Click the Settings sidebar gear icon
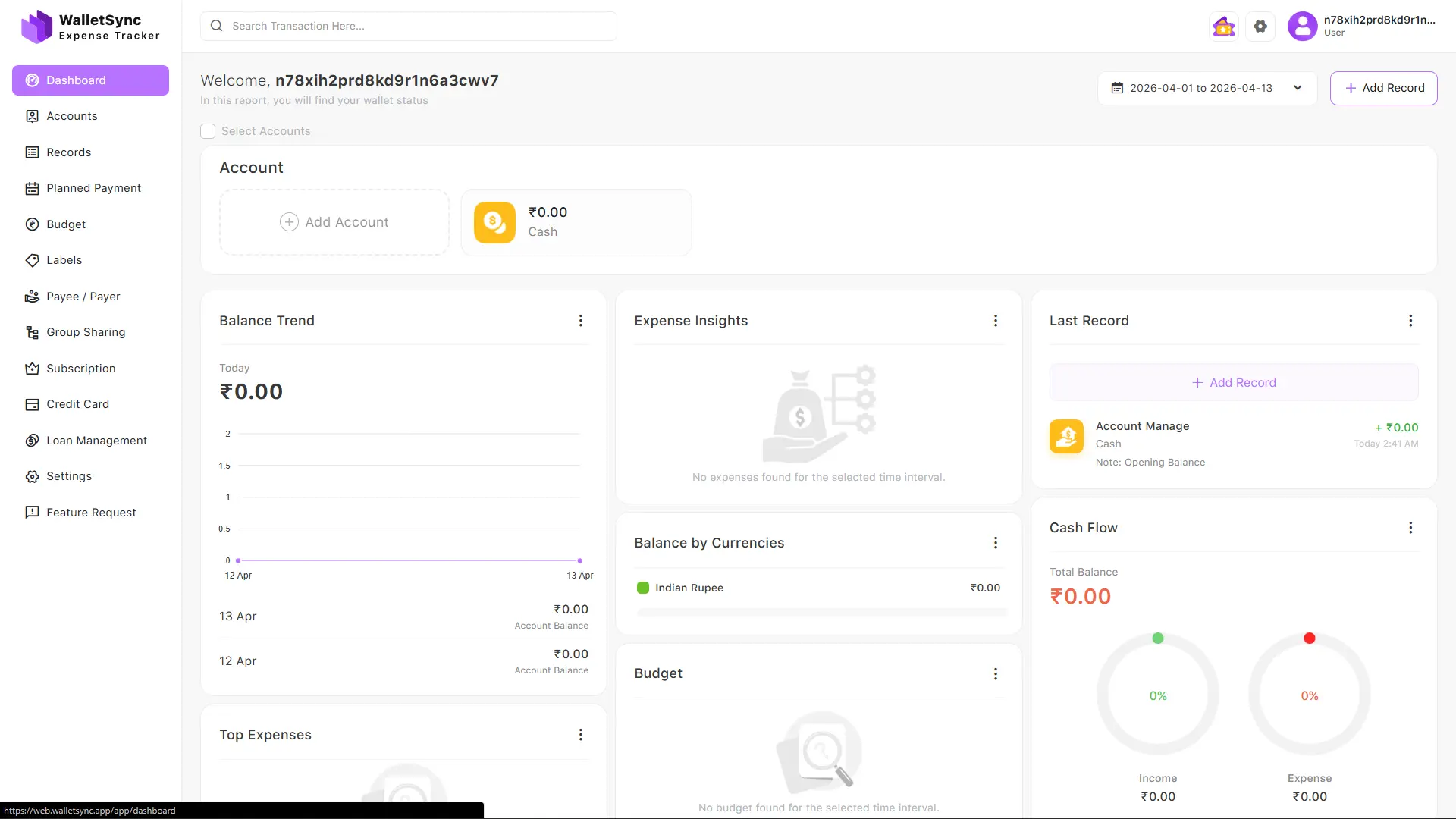 (x=32, y=476)
